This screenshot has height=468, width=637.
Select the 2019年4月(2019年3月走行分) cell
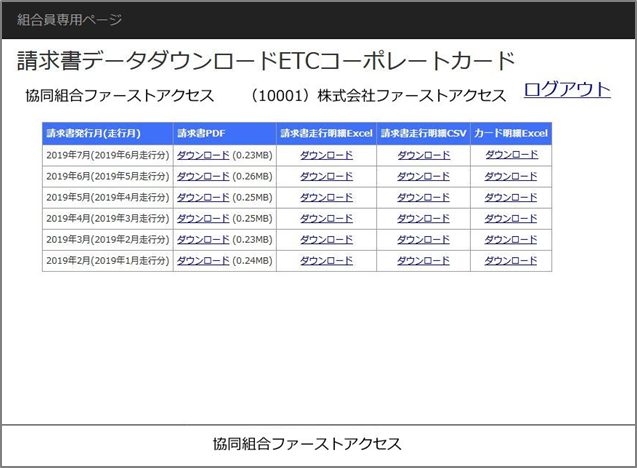108,219
